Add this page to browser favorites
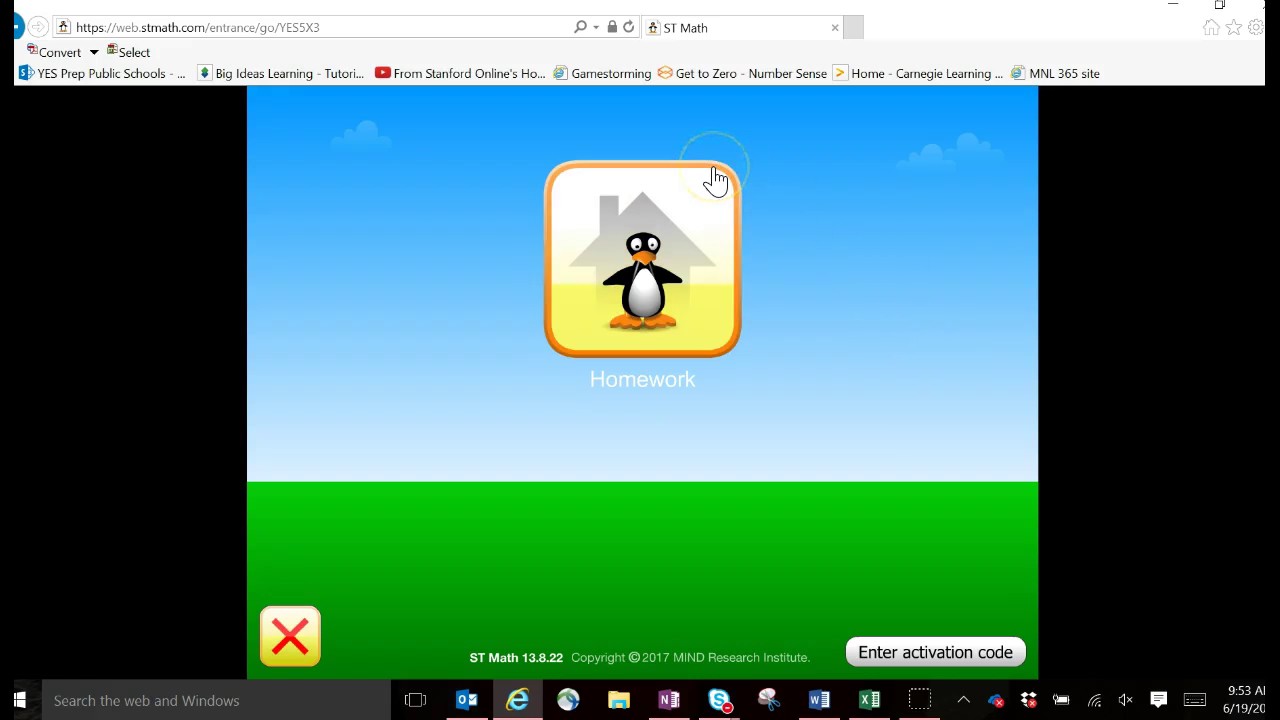Viewport: 1280px width, 720px height. tap(1234, 27)
